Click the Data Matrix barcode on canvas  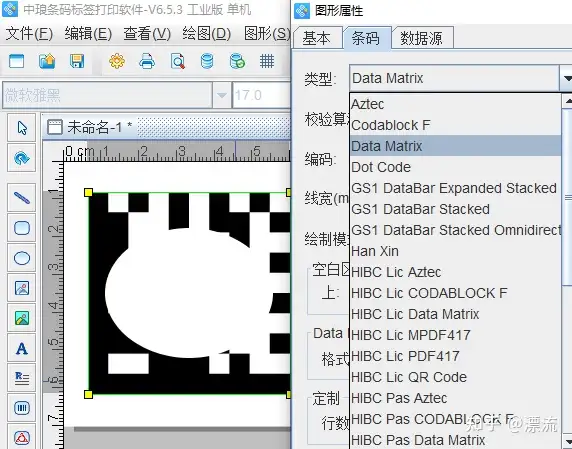(189, 294)
